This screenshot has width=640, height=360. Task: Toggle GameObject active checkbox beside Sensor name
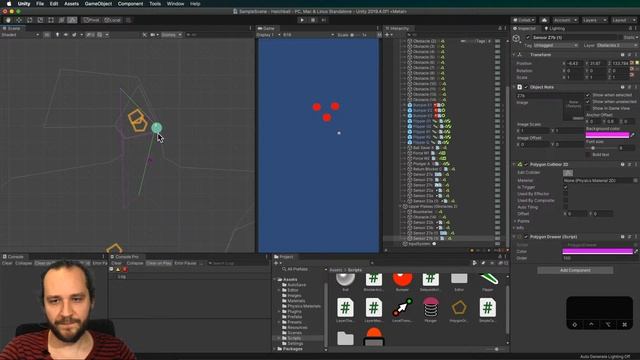528,38
